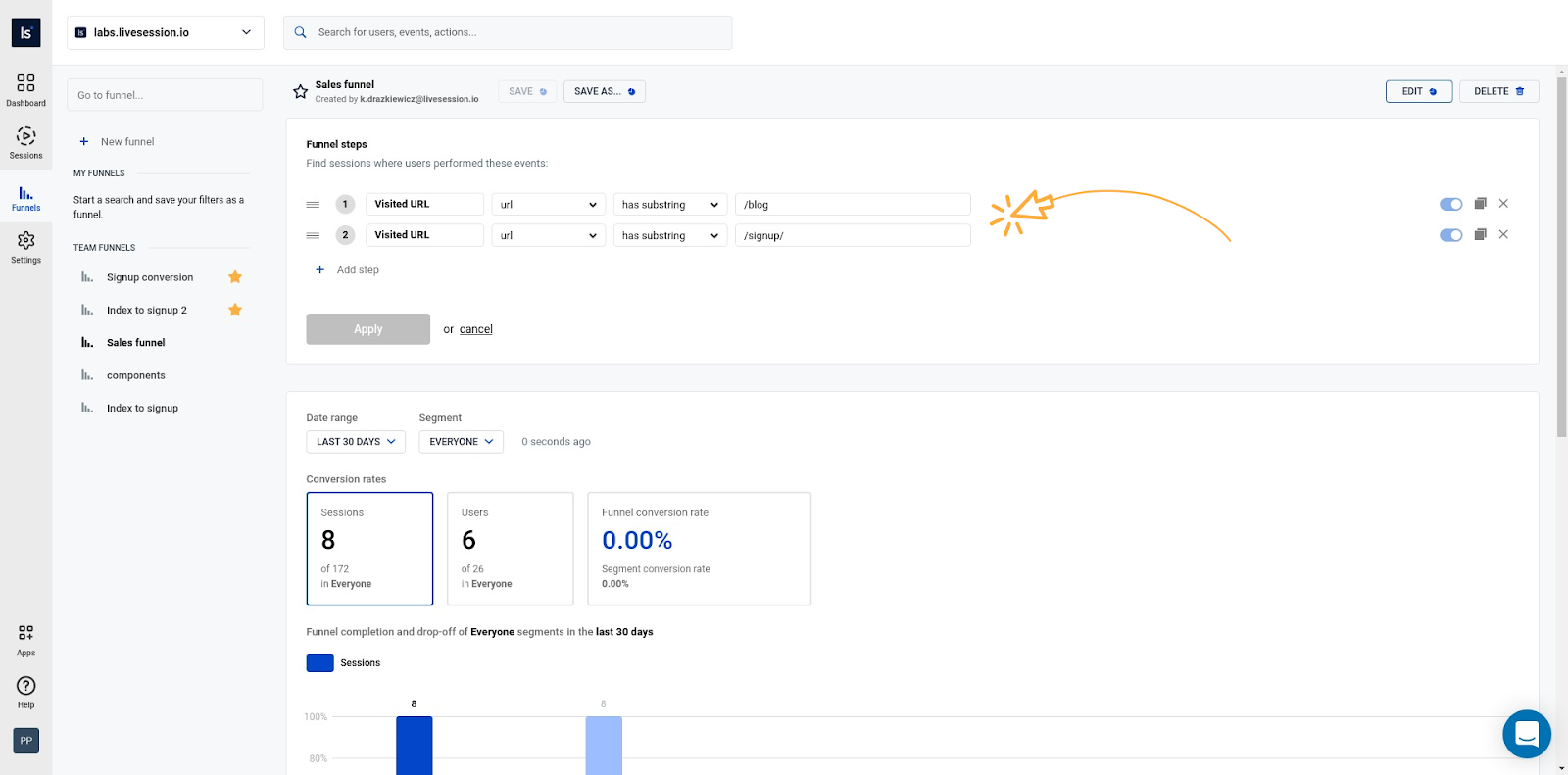
Task: Open step 1 url property dropdown
Action: point(549,204)
